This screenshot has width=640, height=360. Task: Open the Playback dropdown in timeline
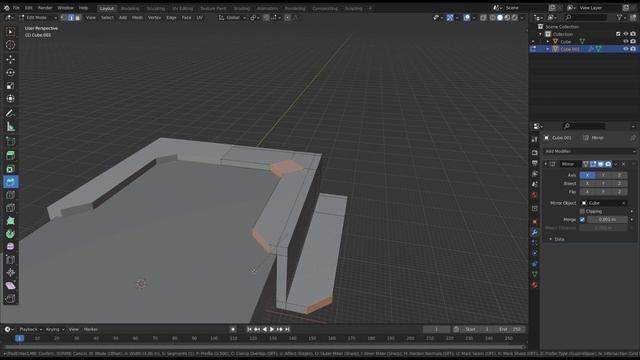(31, 329)
